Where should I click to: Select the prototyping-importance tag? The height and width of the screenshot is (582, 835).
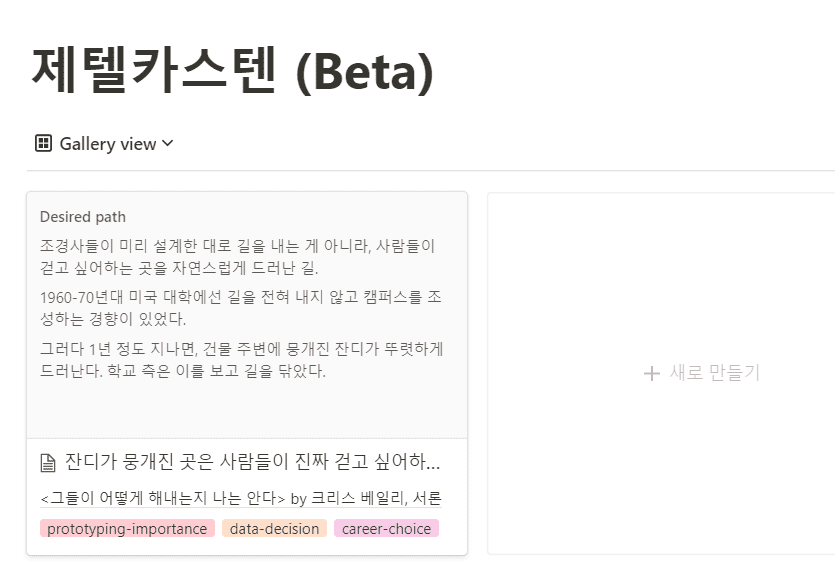(127, 529)
